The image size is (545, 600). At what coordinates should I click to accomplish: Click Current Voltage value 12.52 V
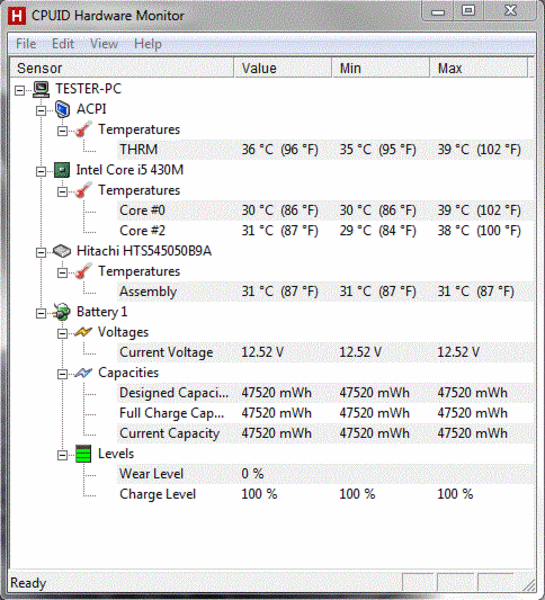click(x=262, y=352)
